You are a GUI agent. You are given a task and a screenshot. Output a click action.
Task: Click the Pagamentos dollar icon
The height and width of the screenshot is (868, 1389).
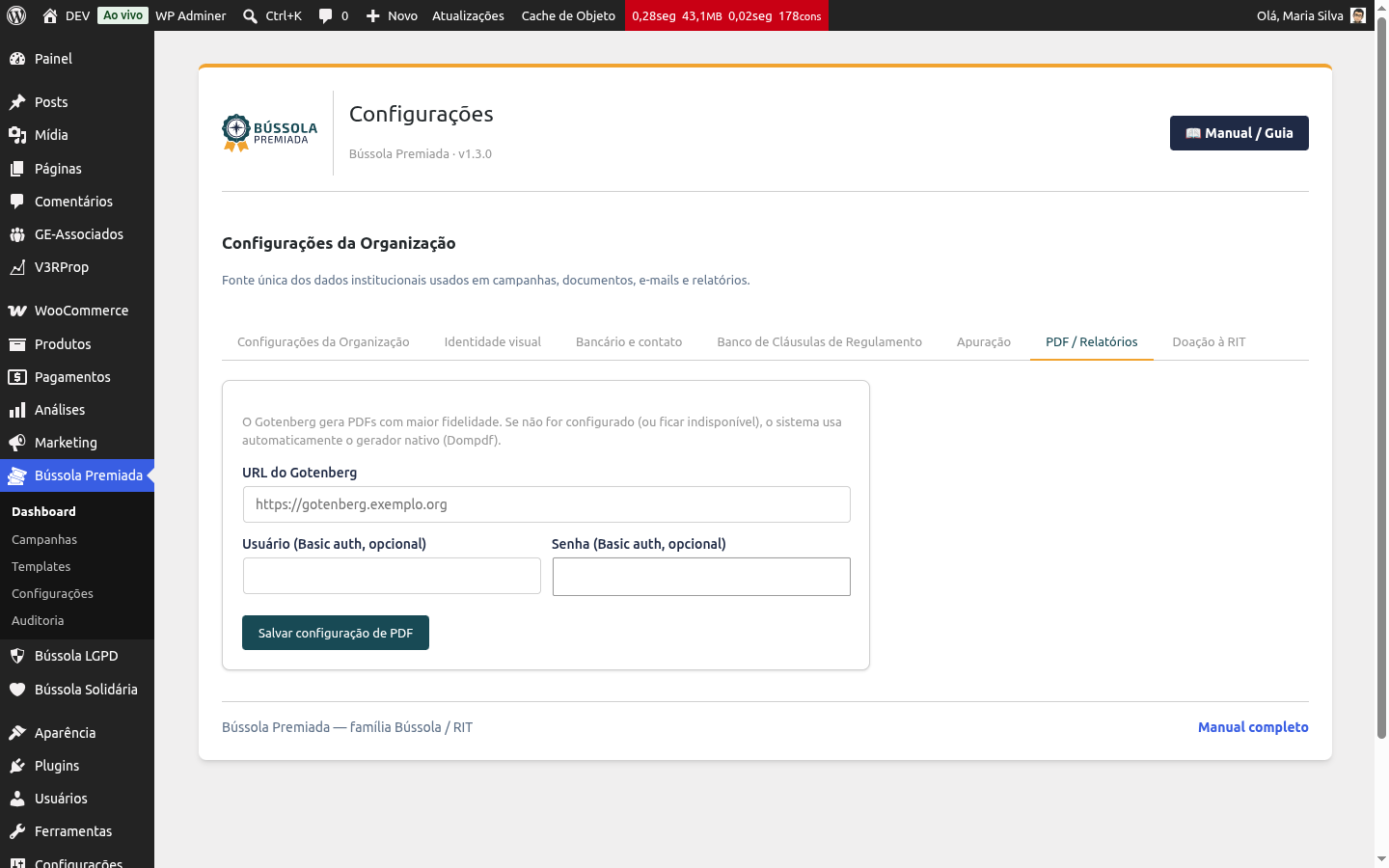coord(17,377)
